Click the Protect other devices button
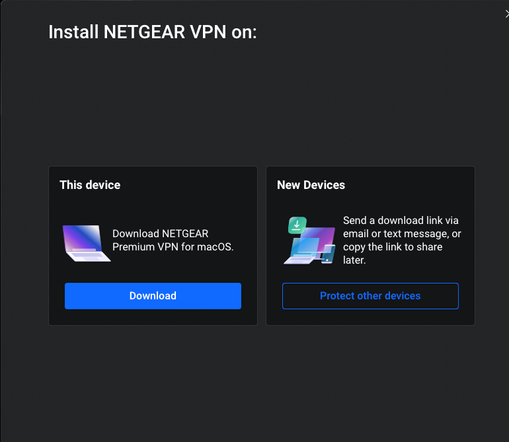The height and width of the screenshot is (442, 509). (370, 296)
